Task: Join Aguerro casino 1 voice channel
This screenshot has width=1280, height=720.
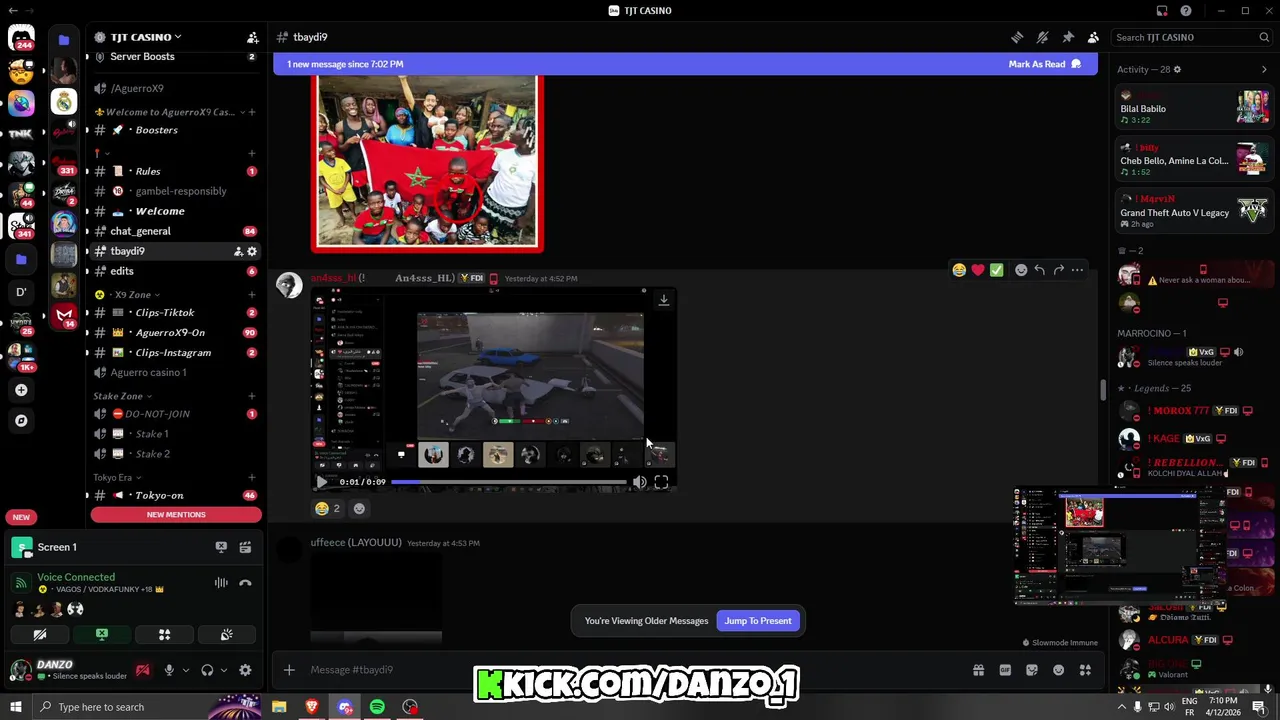Action: point(175,373)
